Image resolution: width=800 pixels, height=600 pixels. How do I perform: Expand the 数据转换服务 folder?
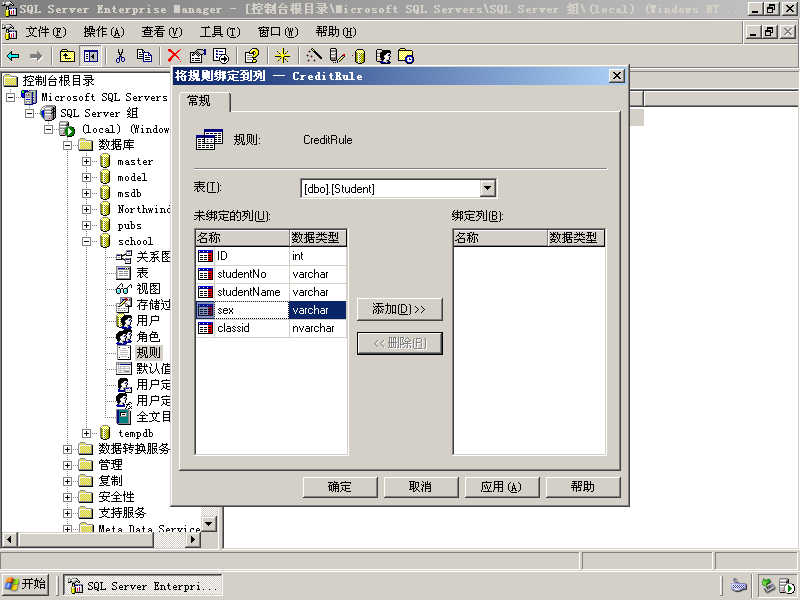point(67,449)
